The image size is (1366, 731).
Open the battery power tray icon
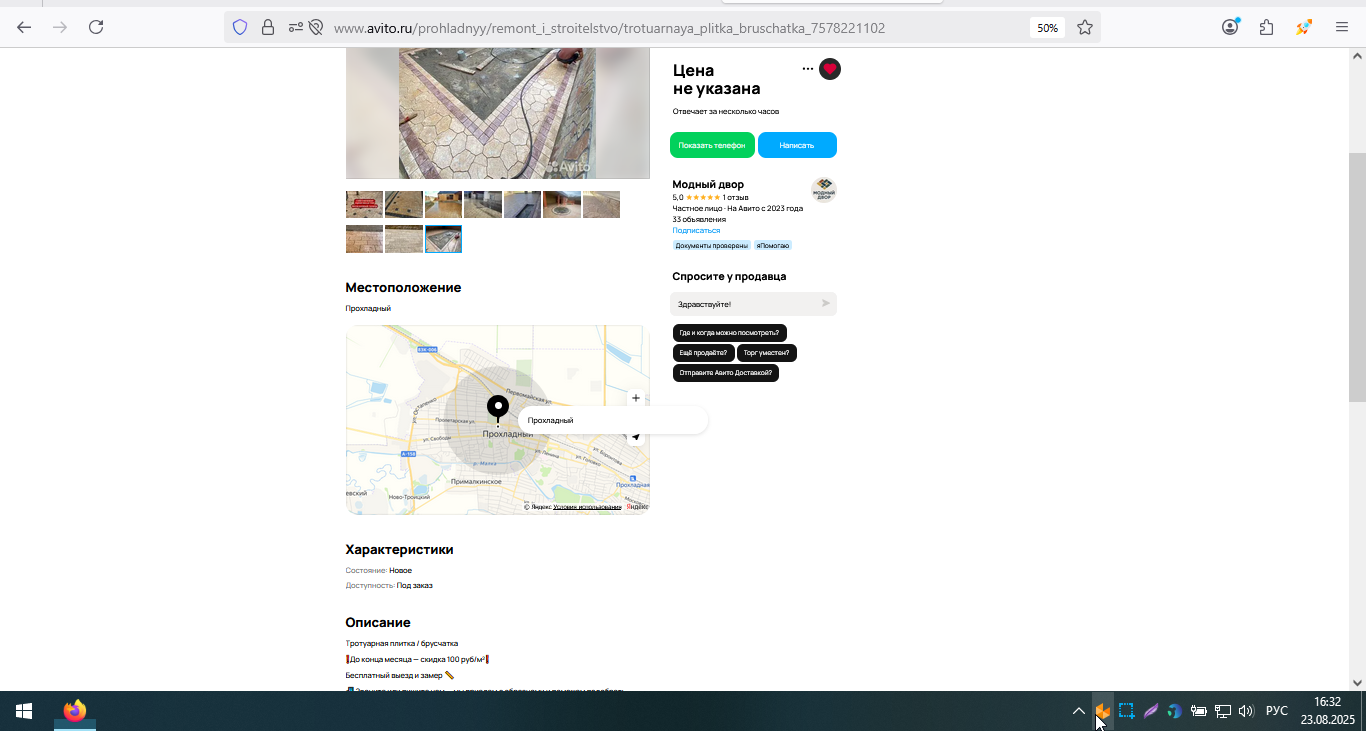point(1199,711)
